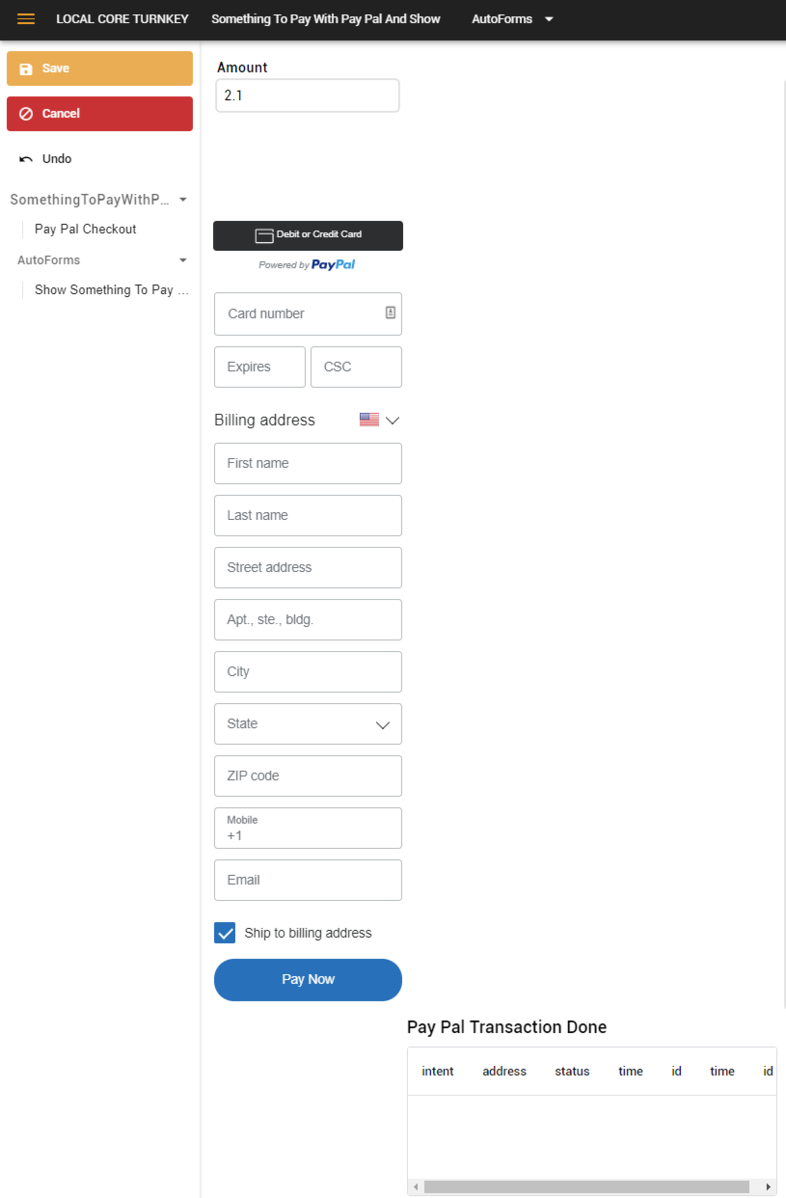This screenshot has height=1198, width=786.
Task: Click the credit card icon on Debit button
Action: tap(264, 235)
